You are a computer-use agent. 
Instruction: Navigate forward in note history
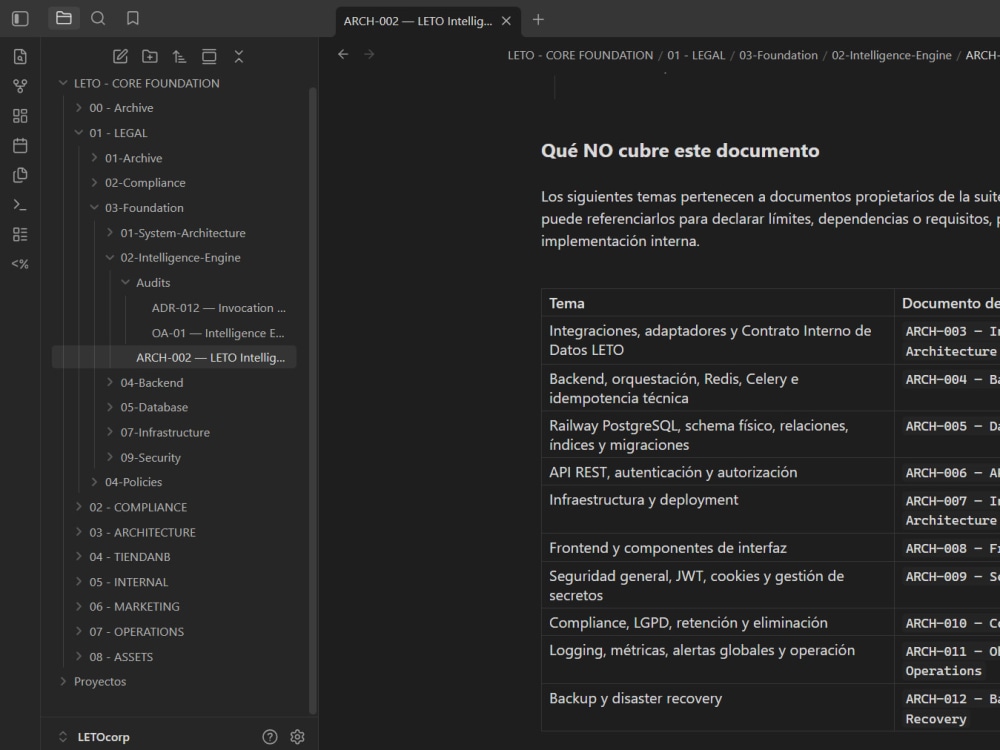click(369, 55)
